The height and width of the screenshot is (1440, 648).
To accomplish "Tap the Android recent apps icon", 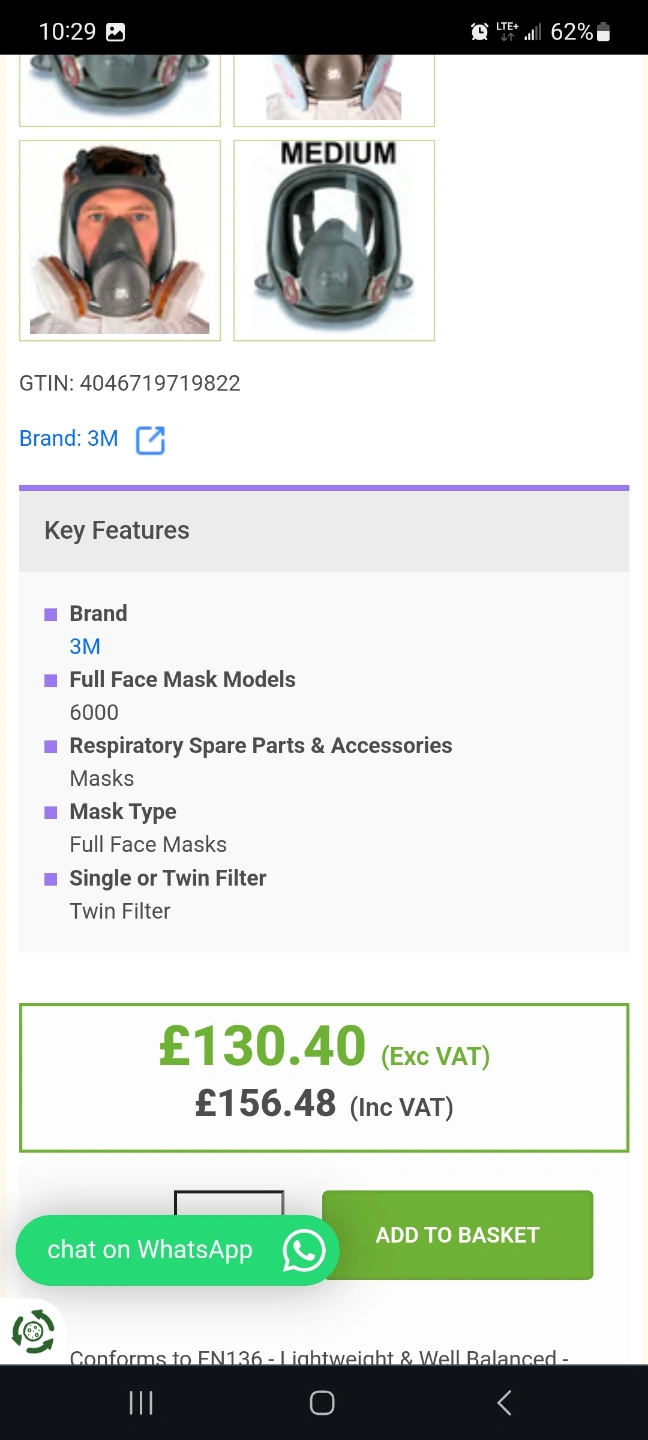I will click(141, 1403).
